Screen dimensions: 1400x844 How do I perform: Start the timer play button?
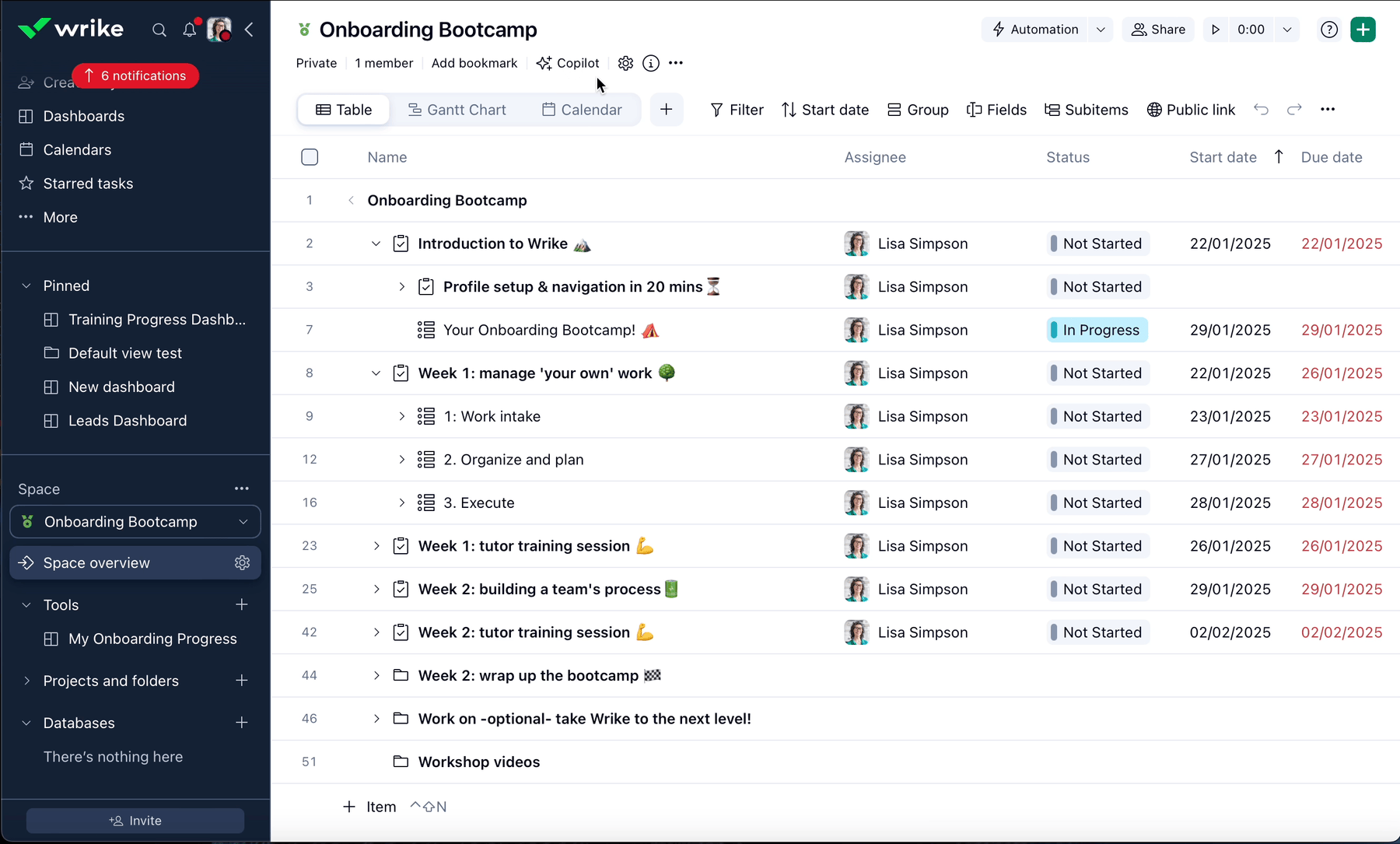(x=1215, y=30)
